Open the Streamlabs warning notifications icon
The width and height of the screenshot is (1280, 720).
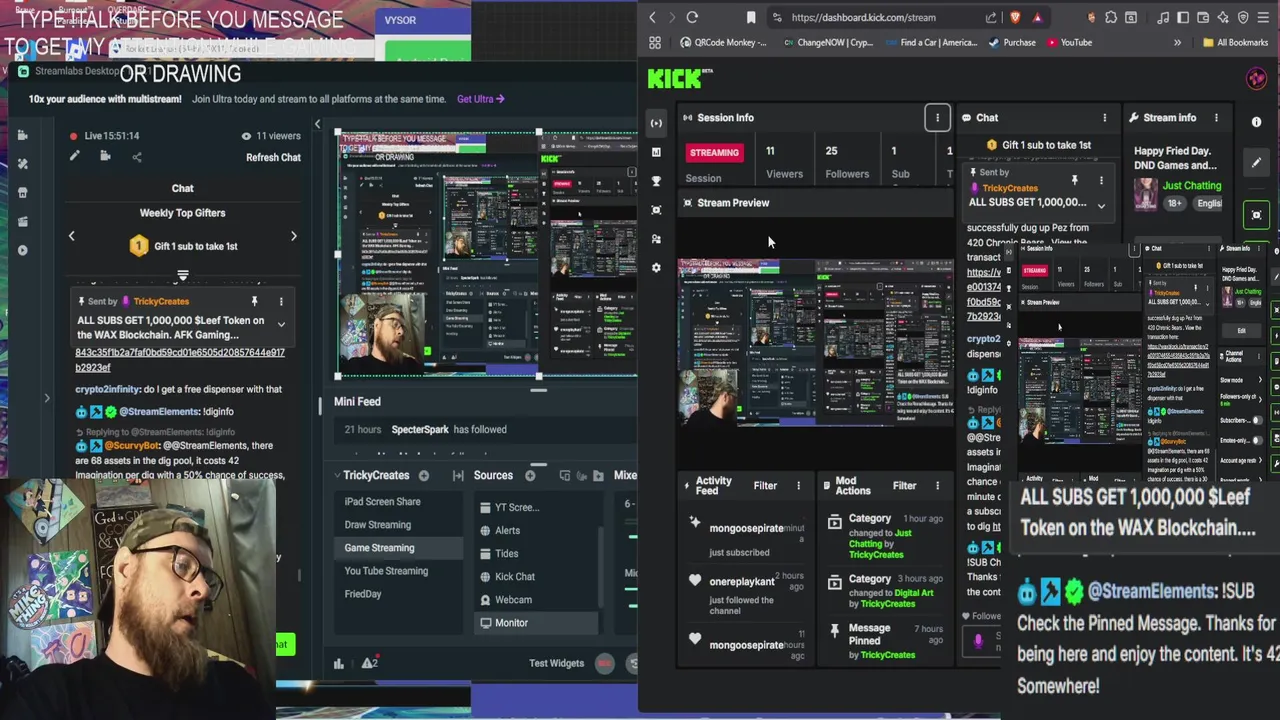(x=369, y=663)
